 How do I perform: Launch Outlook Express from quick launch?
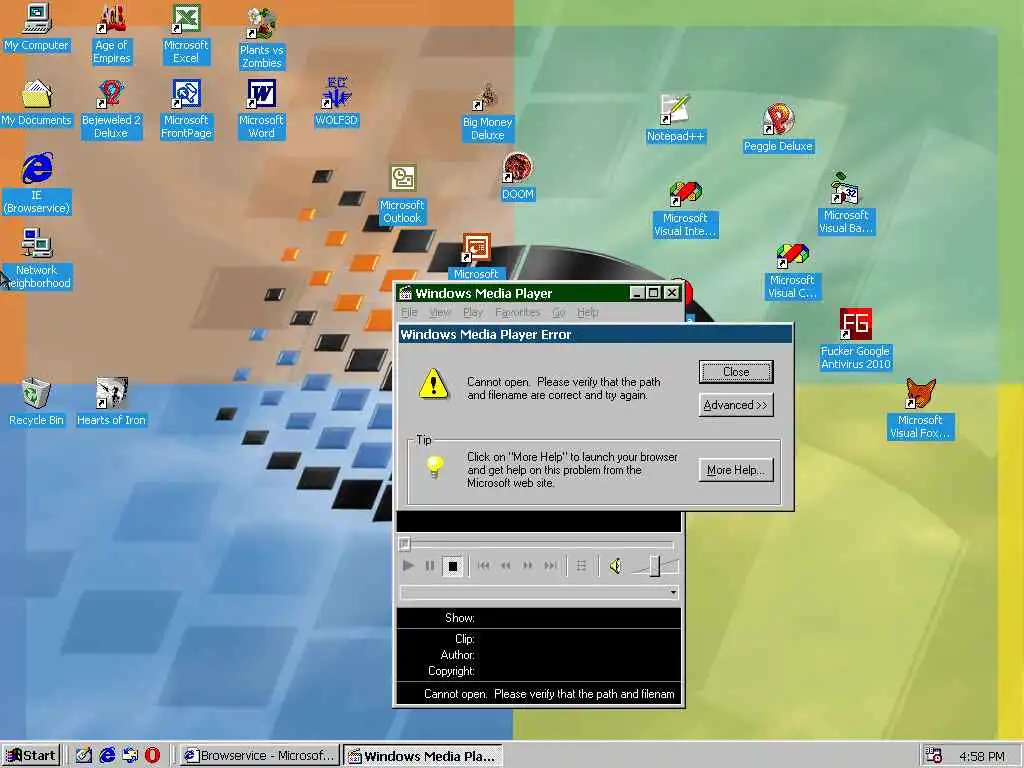click(x=130, y=756)
